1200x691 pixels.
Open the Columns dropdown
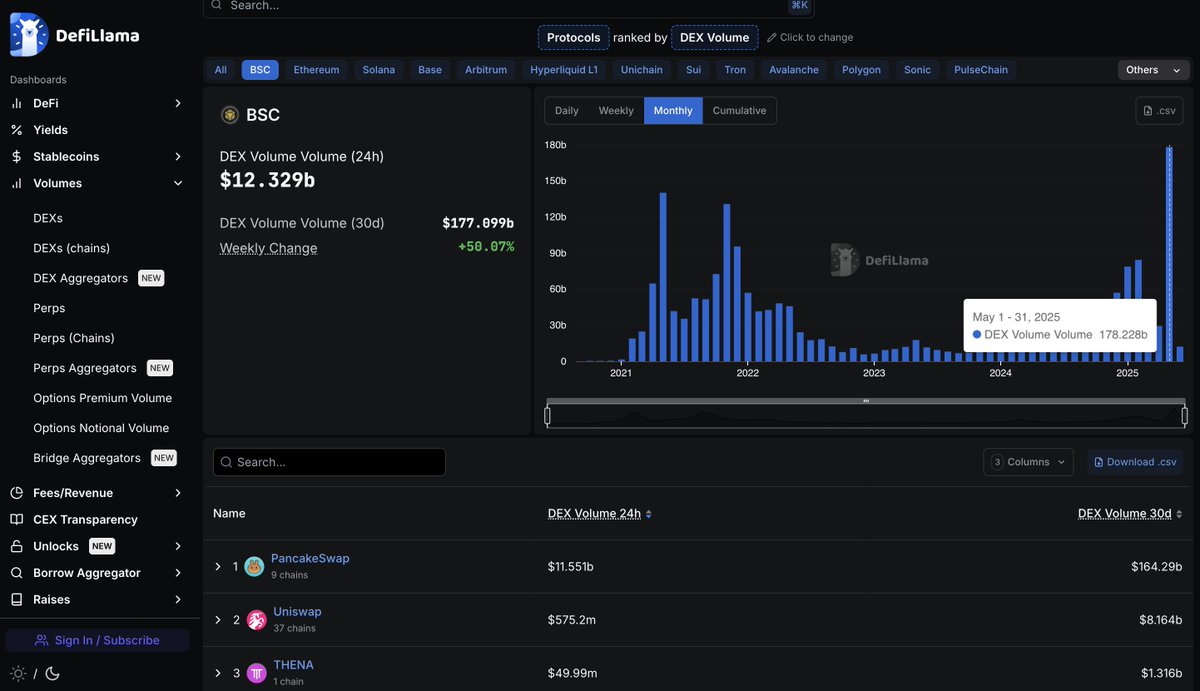pyautogui.click(x=1028, y=462)
